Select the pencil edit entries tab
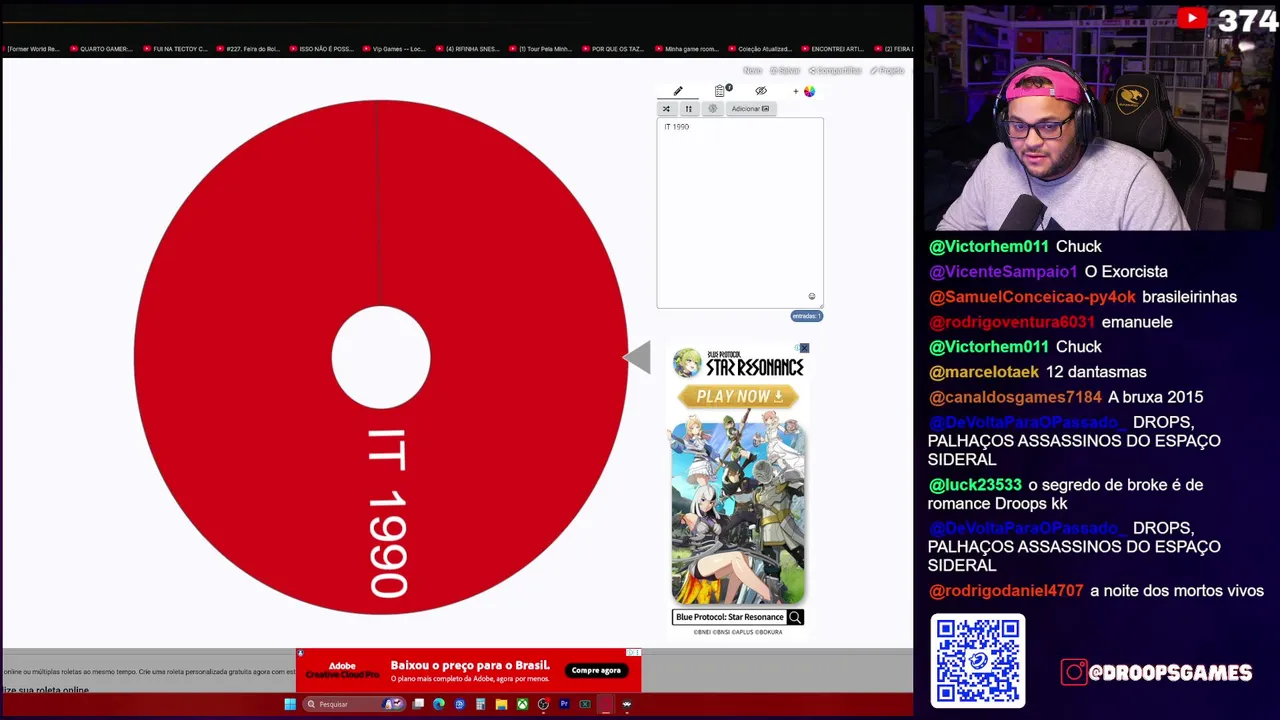The height and width of the screenshot is (720, 1280). pos(678,91)
